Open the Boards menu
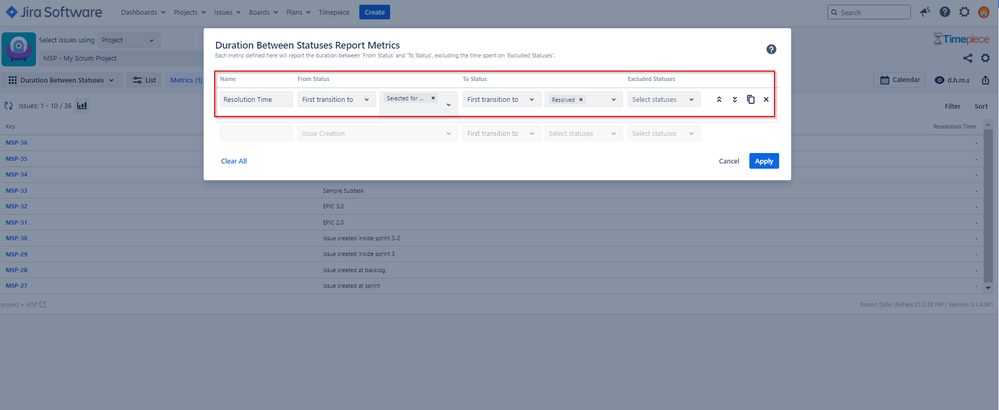 (263, 12)
